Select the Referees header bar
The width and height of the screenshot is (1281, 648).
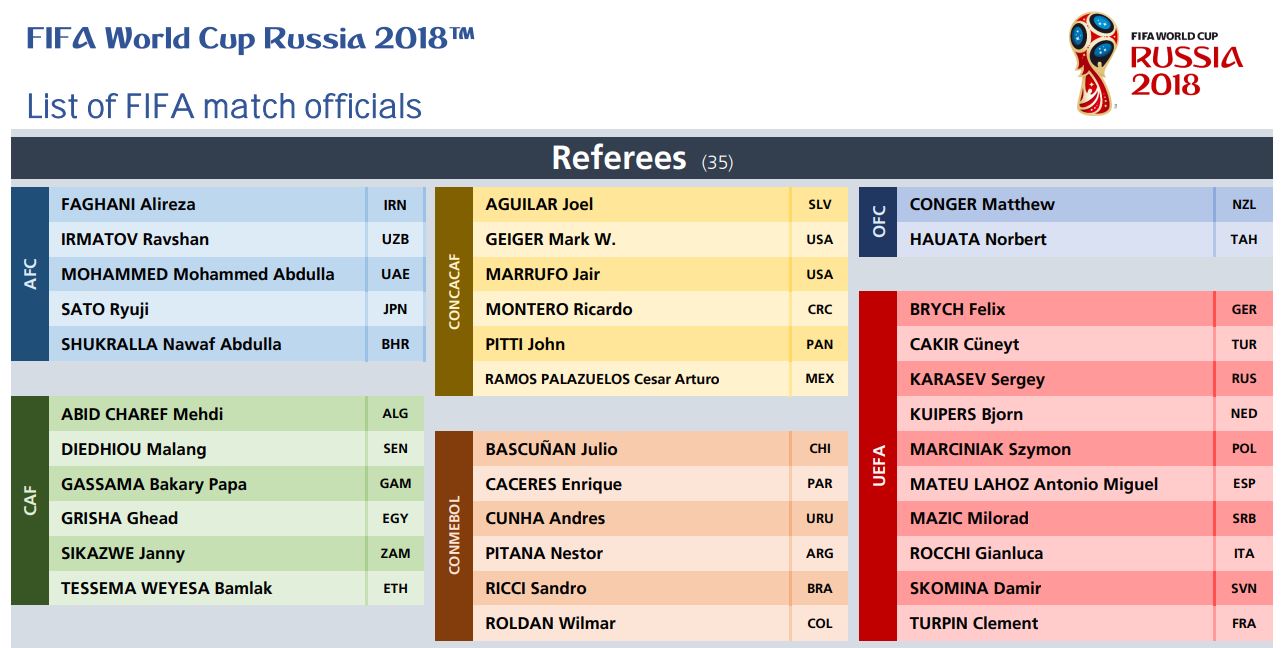click(641, 158)
